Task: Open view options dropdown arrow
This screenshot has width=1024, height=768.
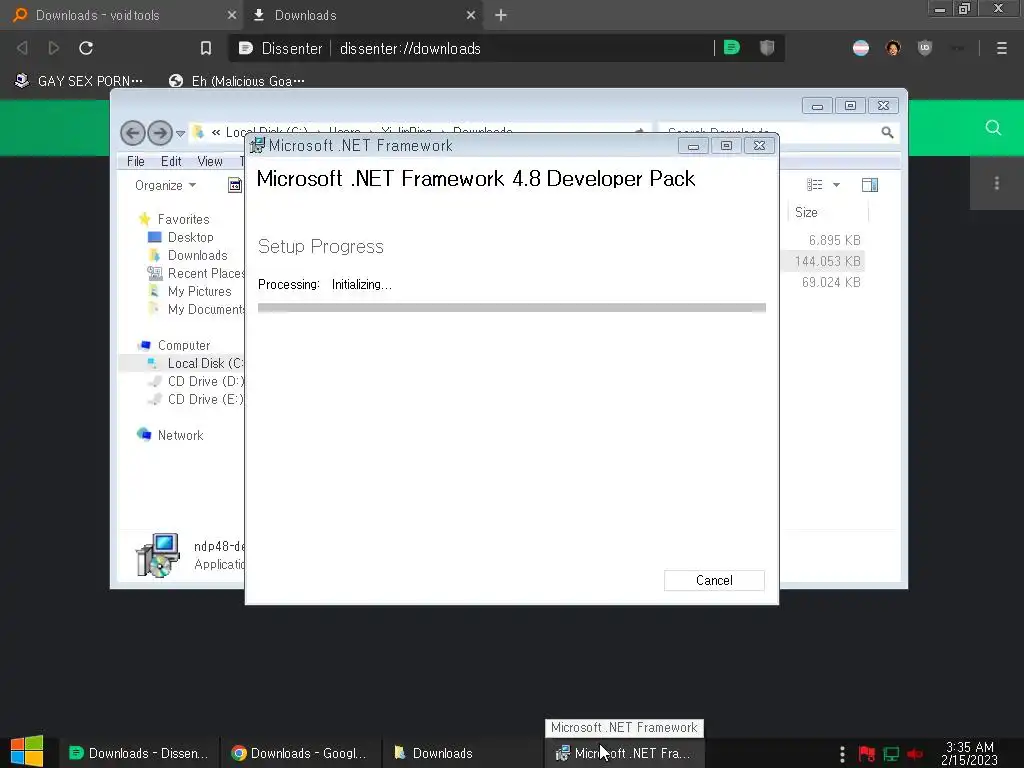Action: point(836,185)
